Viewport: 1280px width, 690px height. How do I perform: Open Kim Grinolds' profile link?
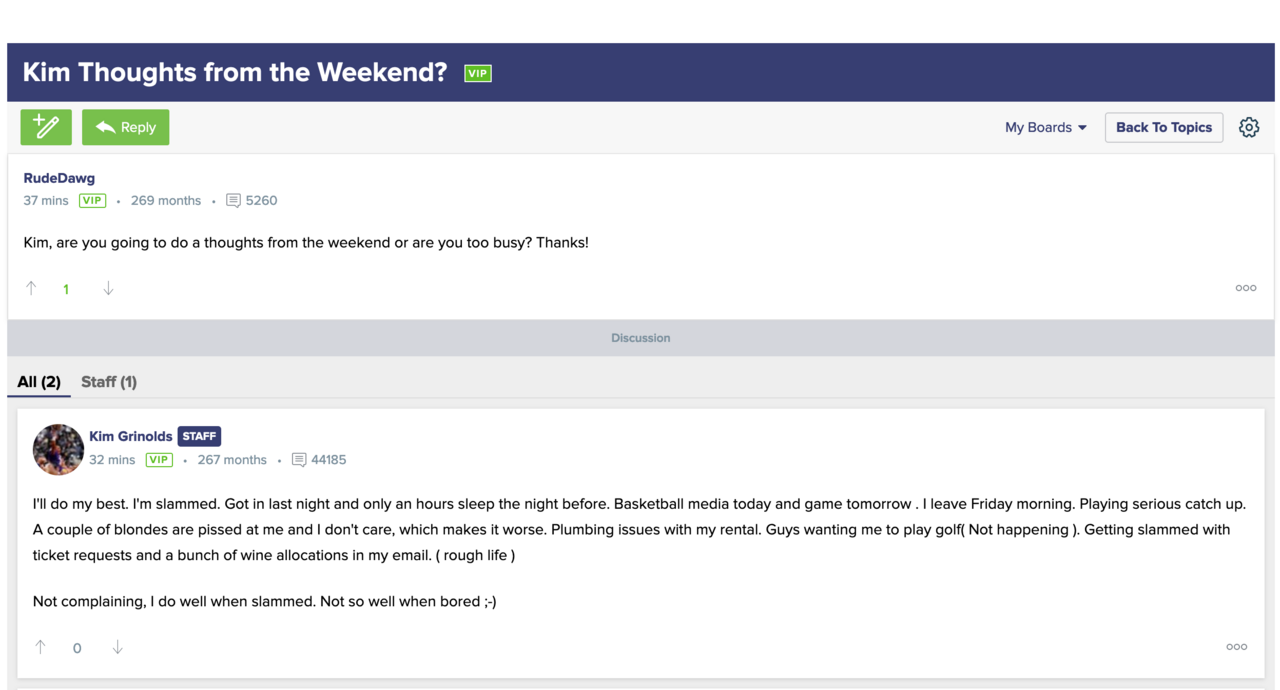(131, 436)
